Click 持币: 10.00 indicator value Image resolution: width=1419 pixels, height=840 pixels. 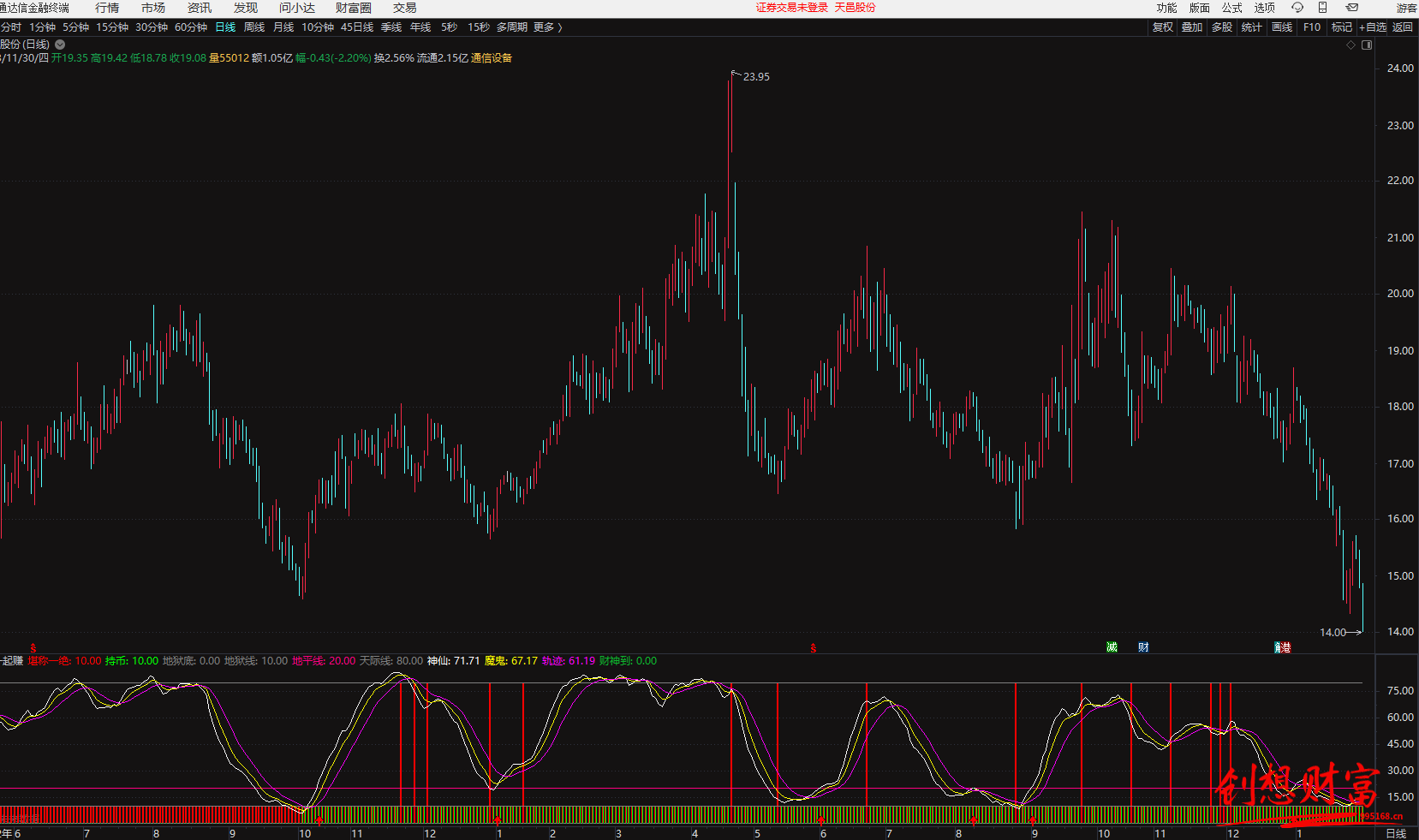click(x=132, y=661)
